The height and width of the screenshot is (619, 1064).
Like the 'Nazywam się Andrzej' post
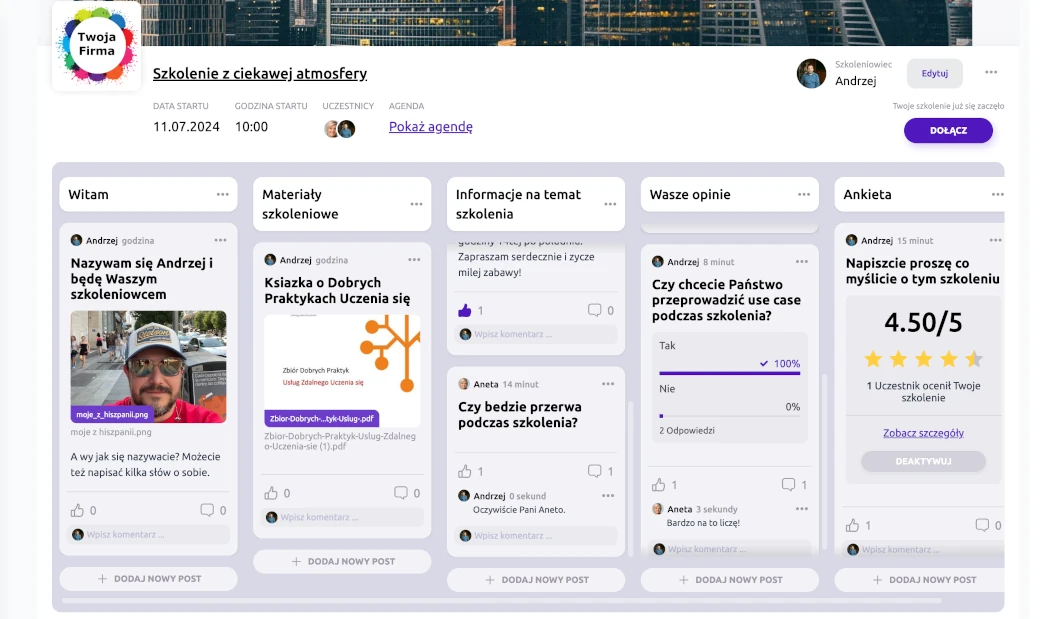pyautogui.click(x=77, y=510)
